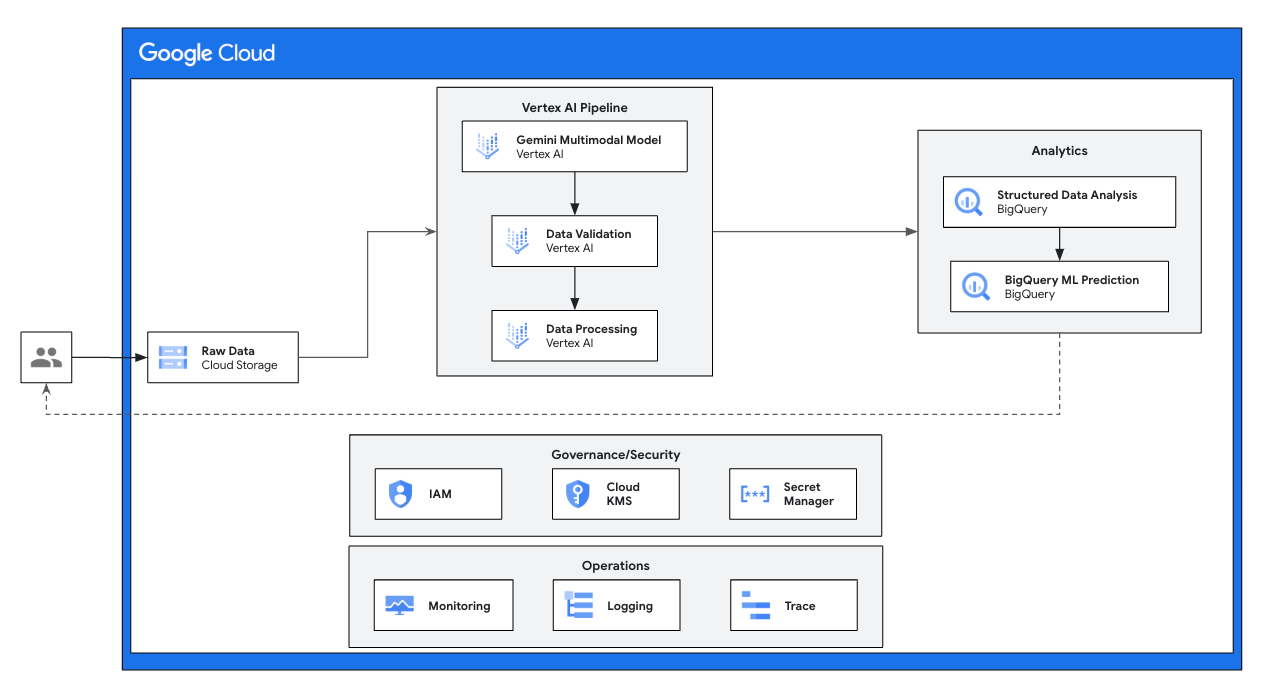Click the BigQuery icon for BigQuery ML Prediction
Screen dimensions: 1262x696
975,287
